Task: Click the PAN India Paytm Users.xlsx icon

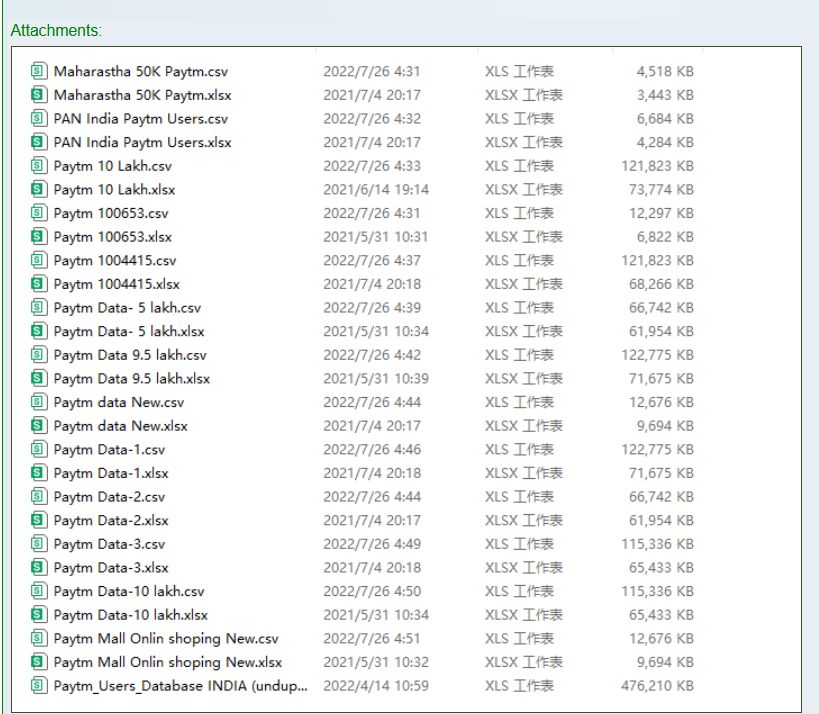Action: (x=39, y=142)
